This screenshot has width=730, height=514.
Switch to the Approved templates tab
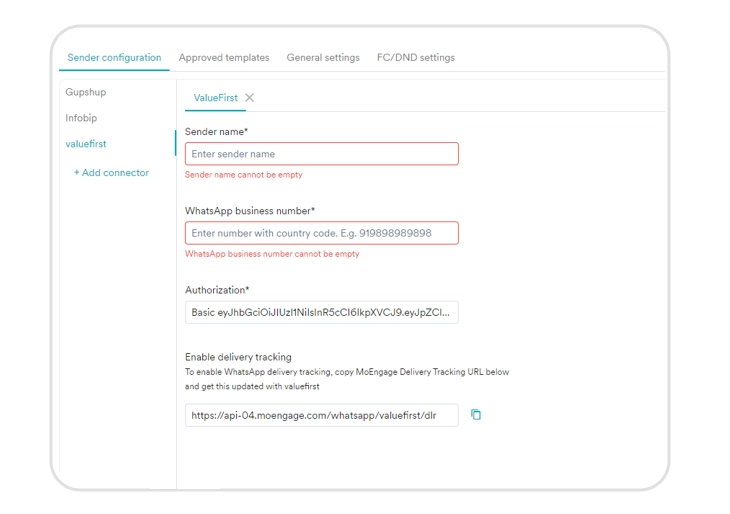click(x=224, y=58)
